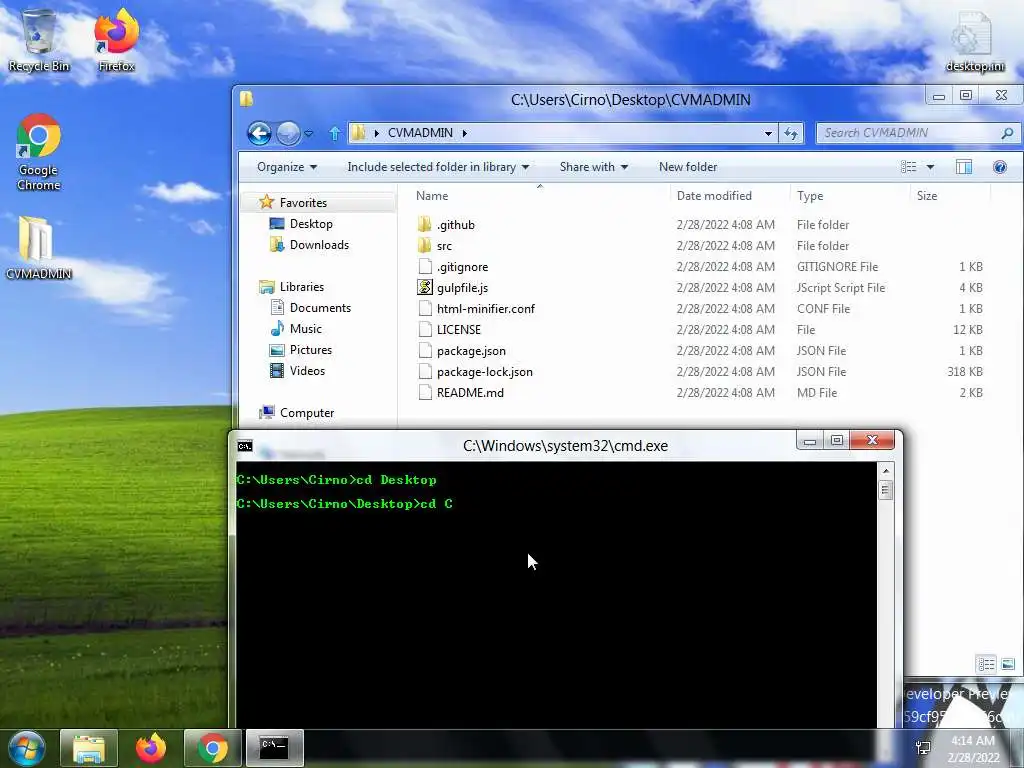The height and width of the screenshot is (768, 1024).
Task: Select the README.md file
Action: [470, 392]
